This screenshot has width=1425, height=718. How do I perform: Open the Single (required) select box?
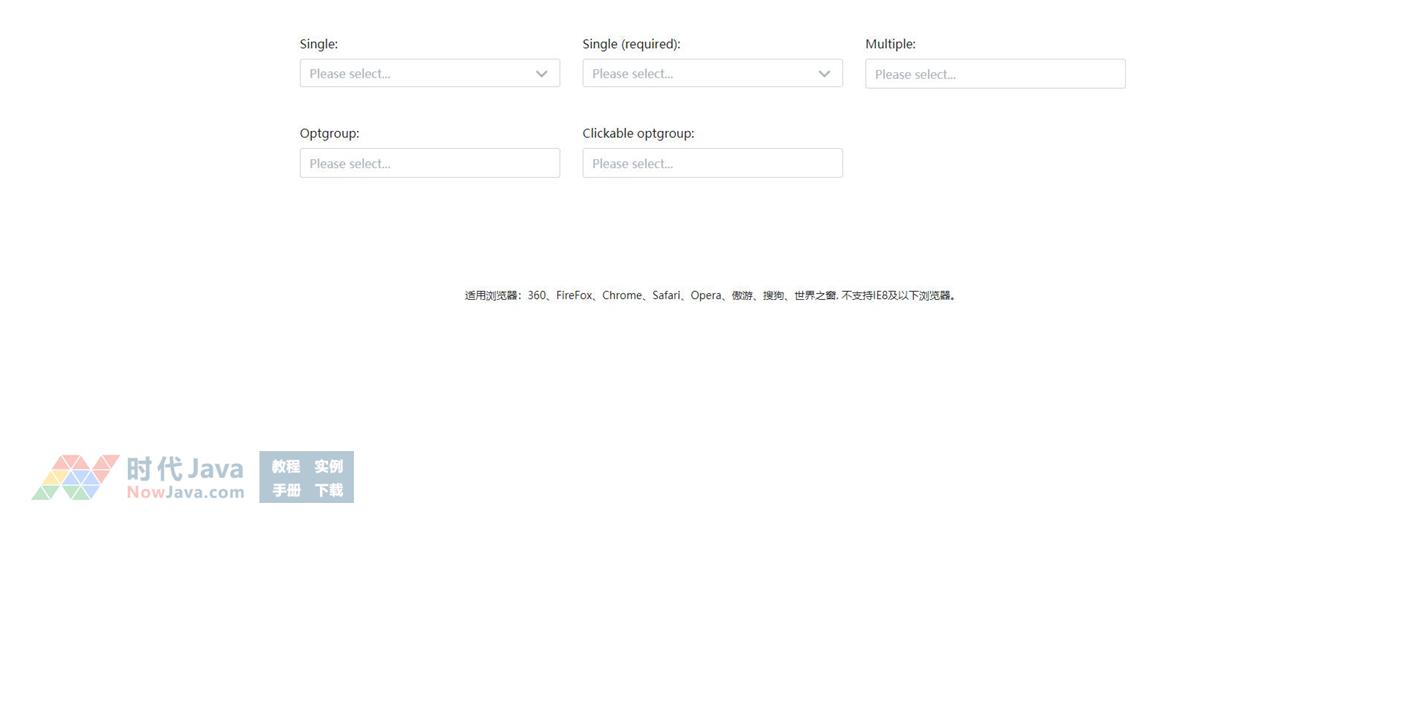click(702, 73)
